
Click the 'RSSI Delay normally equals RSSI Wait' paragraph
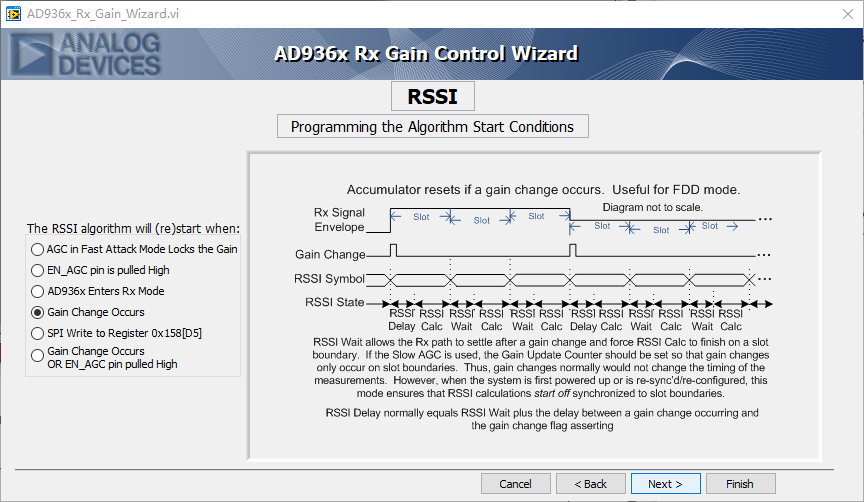[542, 419]
